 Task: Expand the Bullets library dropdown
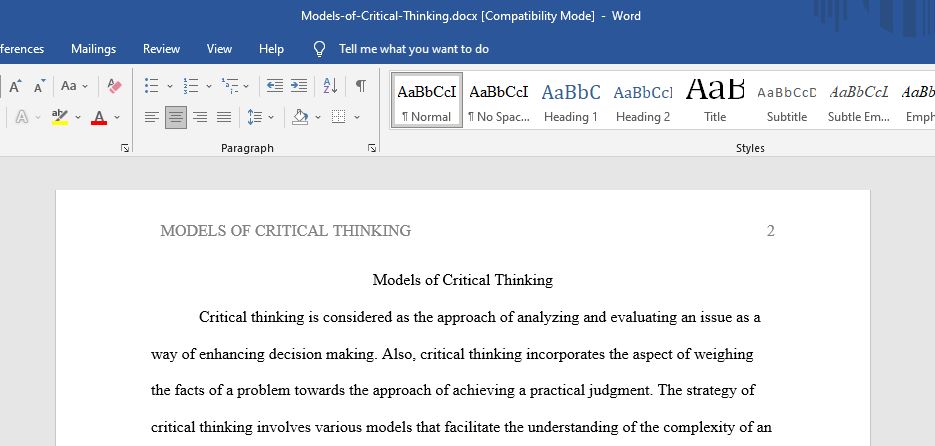coord(169,86)
